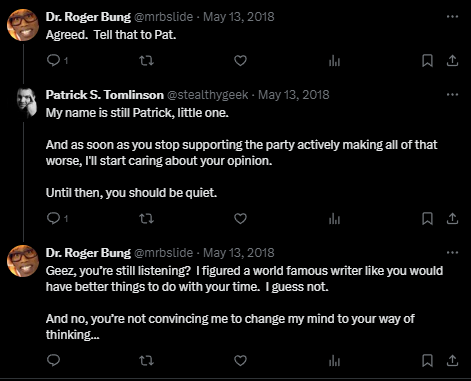Like the last 'Geez, you're still listening' tweet

click(x=240, y=360)
